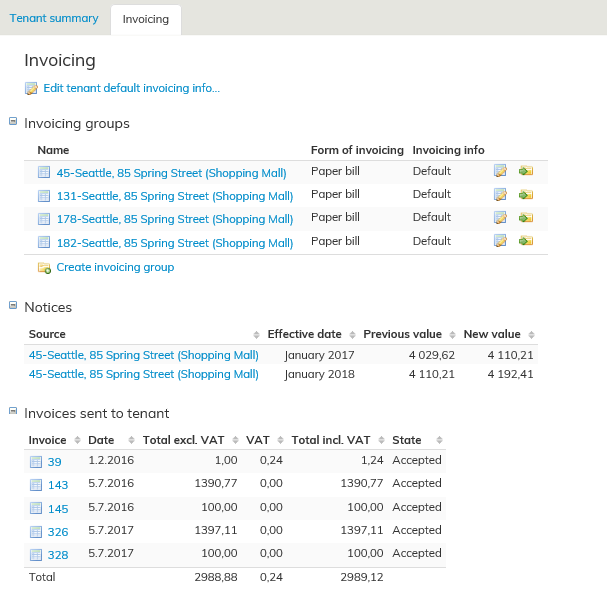
Task: Open Edit tenant default invoicing info link
Action: point(131,88)
